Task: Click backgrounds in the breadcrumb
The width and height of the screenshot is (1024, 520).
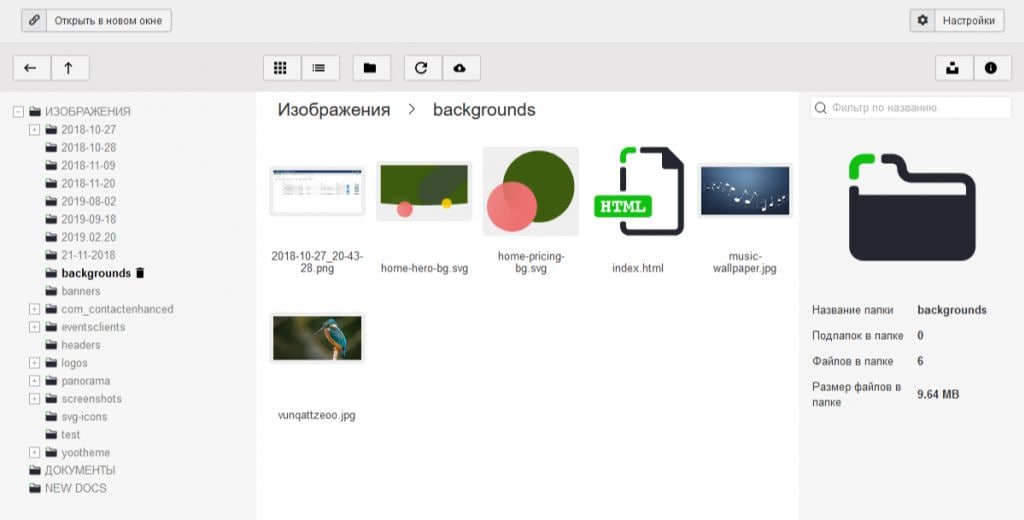Action: coord(484,110)
